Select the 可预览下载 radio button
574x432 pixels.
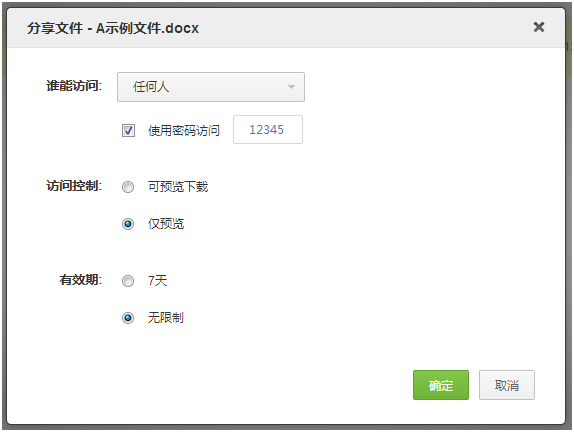pyautogui.click(x=128, y=187)
